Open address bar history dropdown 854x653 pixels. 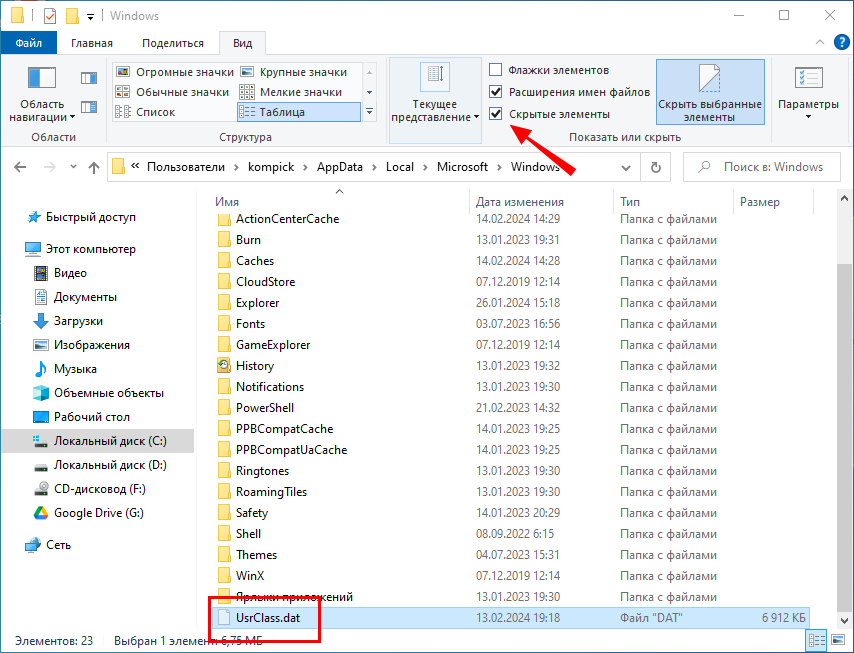(626, 168)
